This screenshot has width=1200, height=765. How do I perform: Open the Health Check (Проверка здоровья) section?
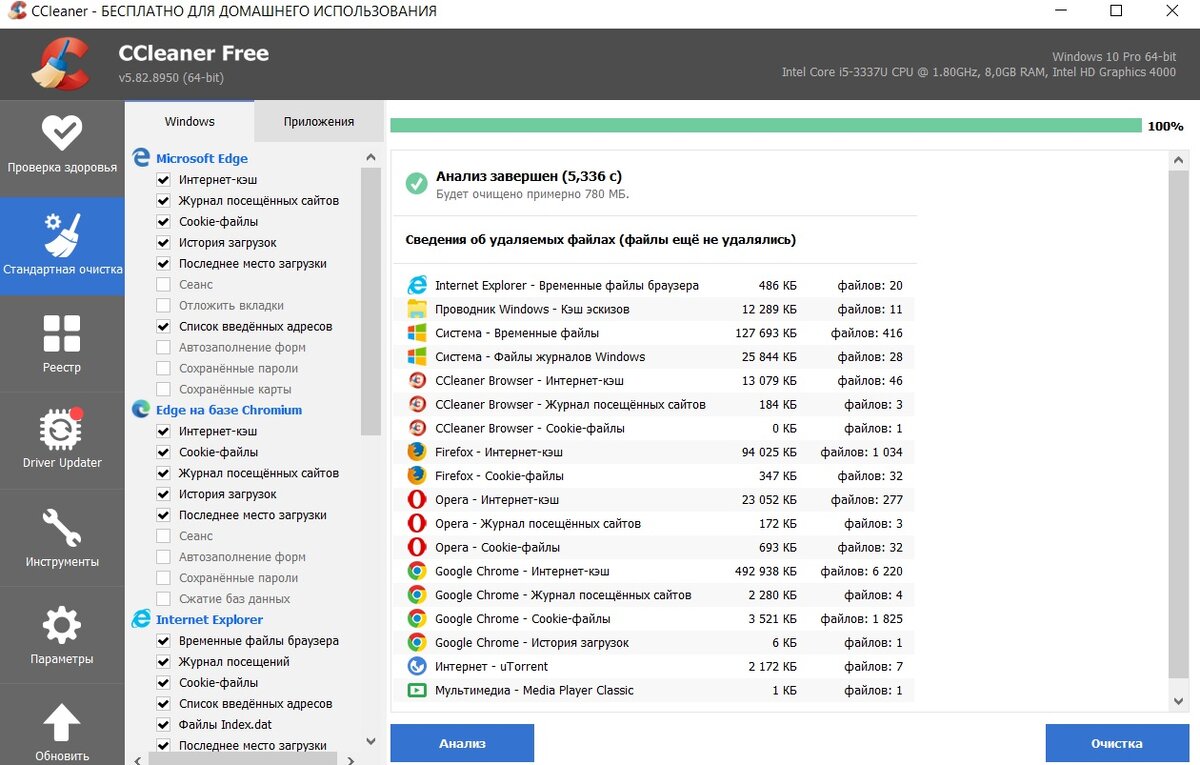pos(62,146)
